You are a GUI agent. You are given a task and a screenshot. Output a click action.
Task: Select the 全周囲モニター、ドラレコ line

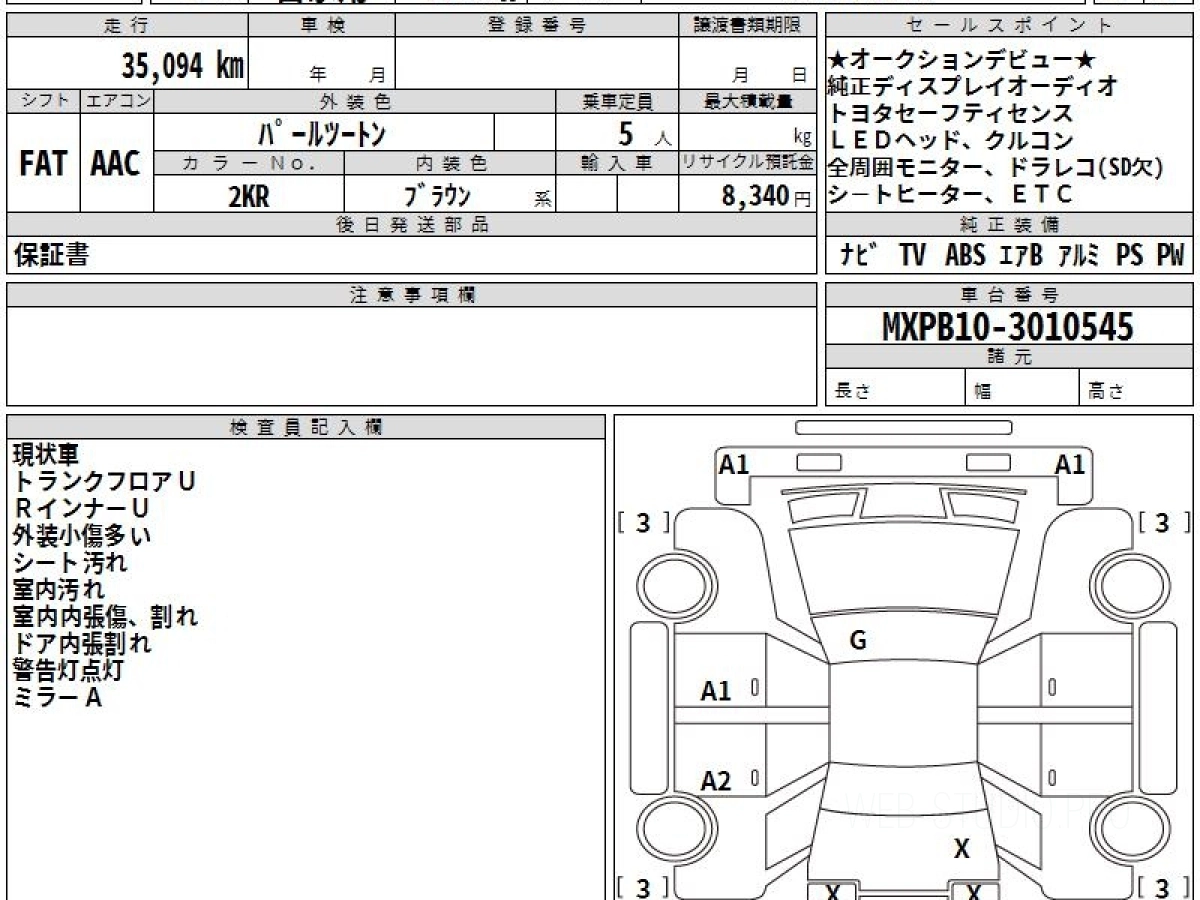[995, 167]
